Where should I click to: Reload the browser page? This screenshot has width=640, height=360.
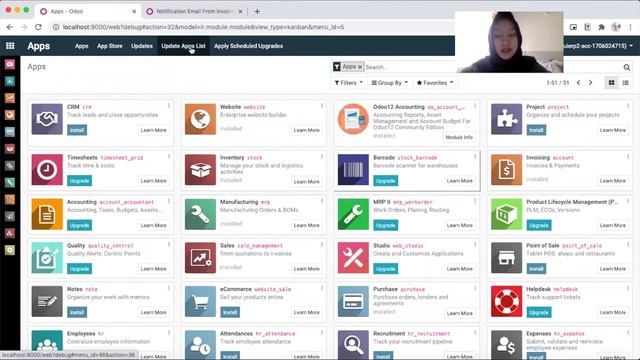[38, 27]
